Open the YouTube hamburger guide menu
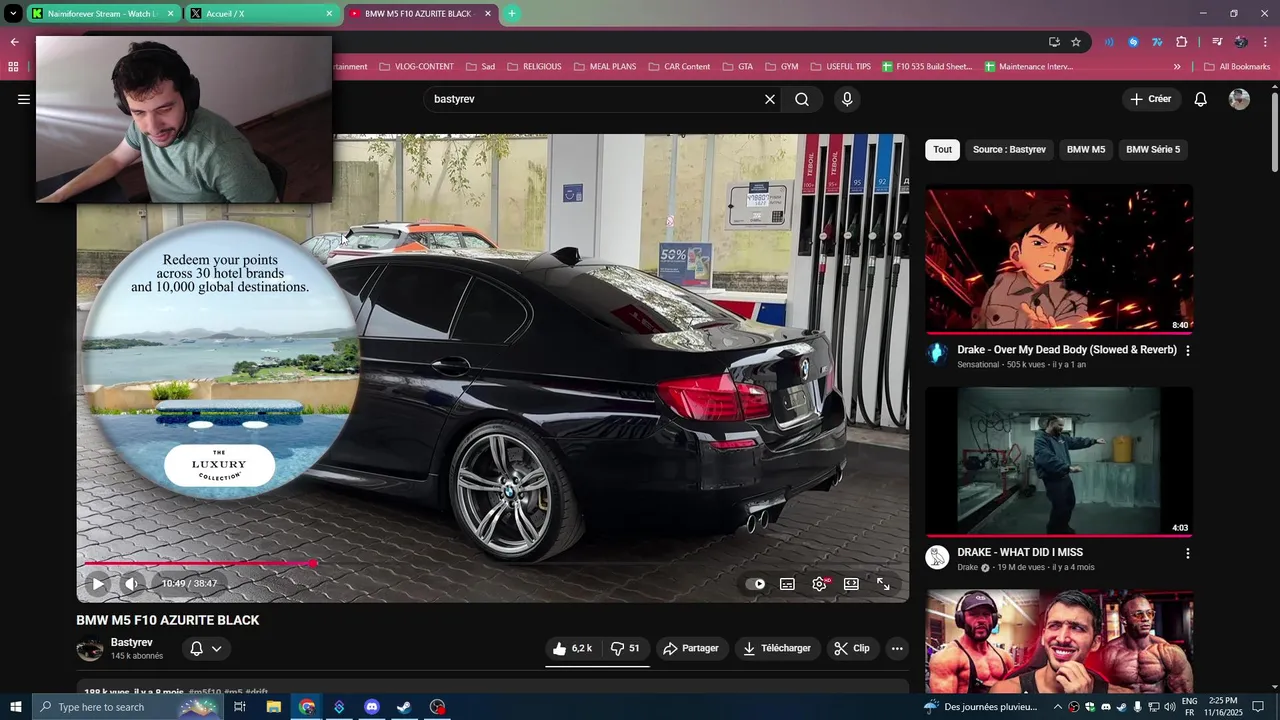This screenshot has width=1280, height=720. click(24, 99)
